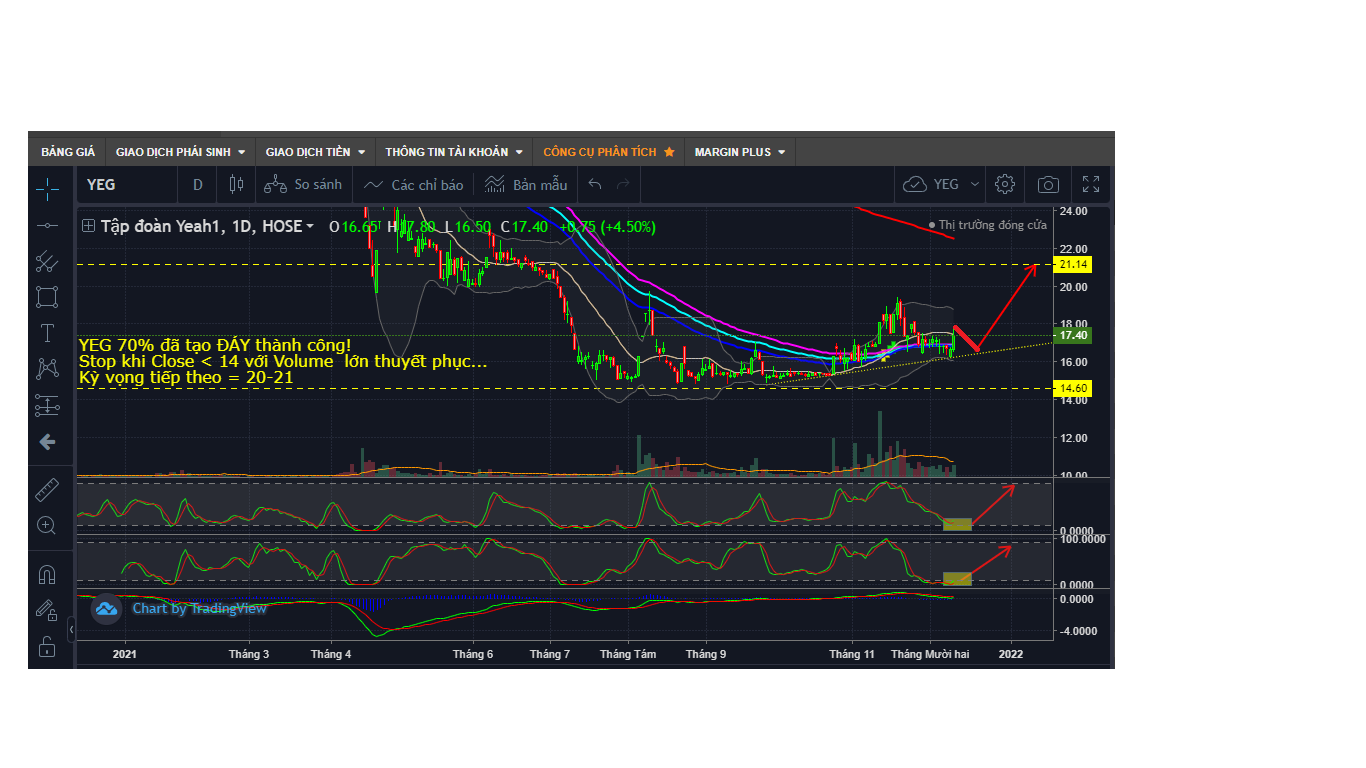This screenshot has height=768, width=1366.
Task: Click the +0.75 (+4.50%) change value
Action: [607, 227]
